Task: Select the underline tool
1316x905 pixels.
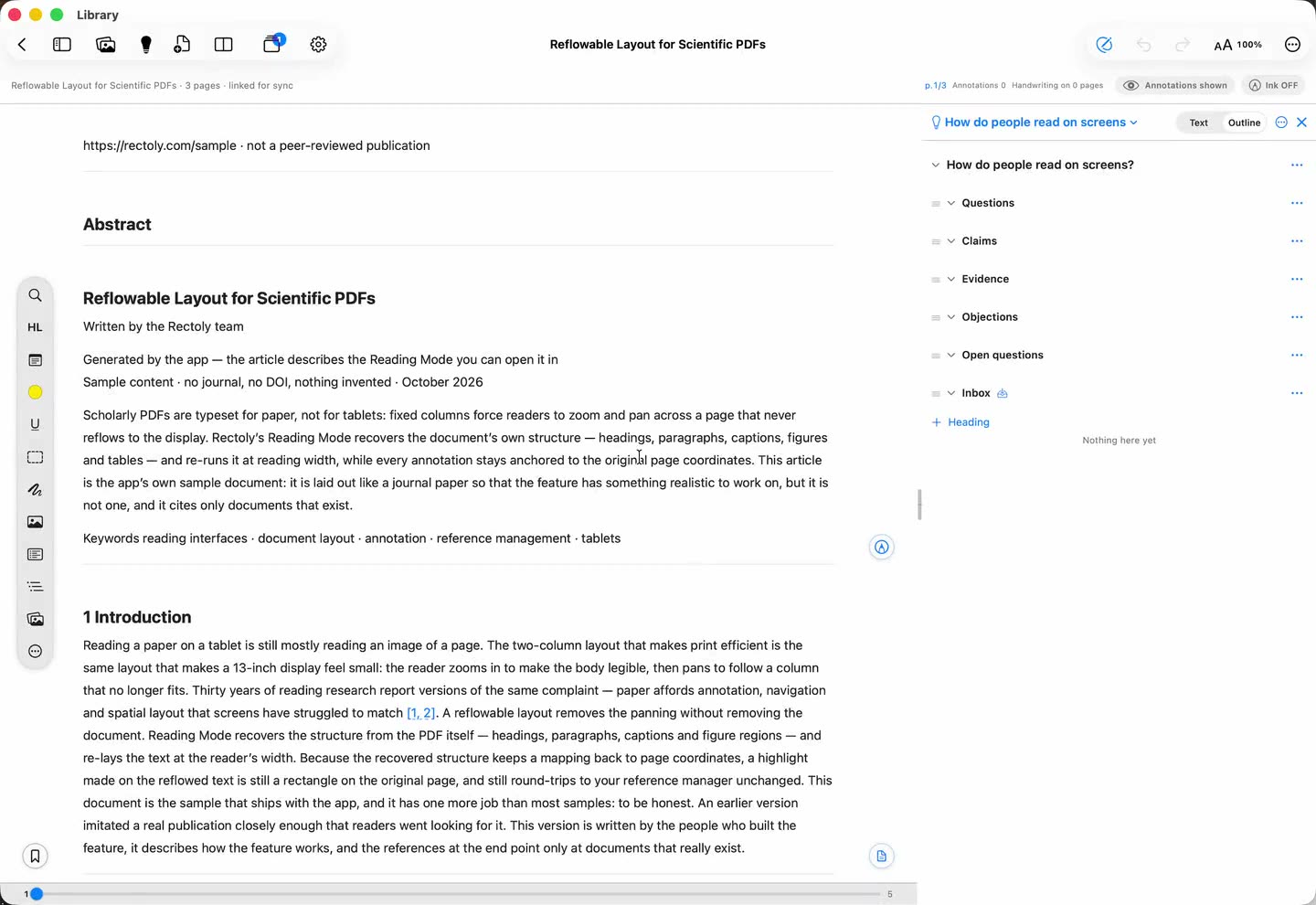Action: 35,424
